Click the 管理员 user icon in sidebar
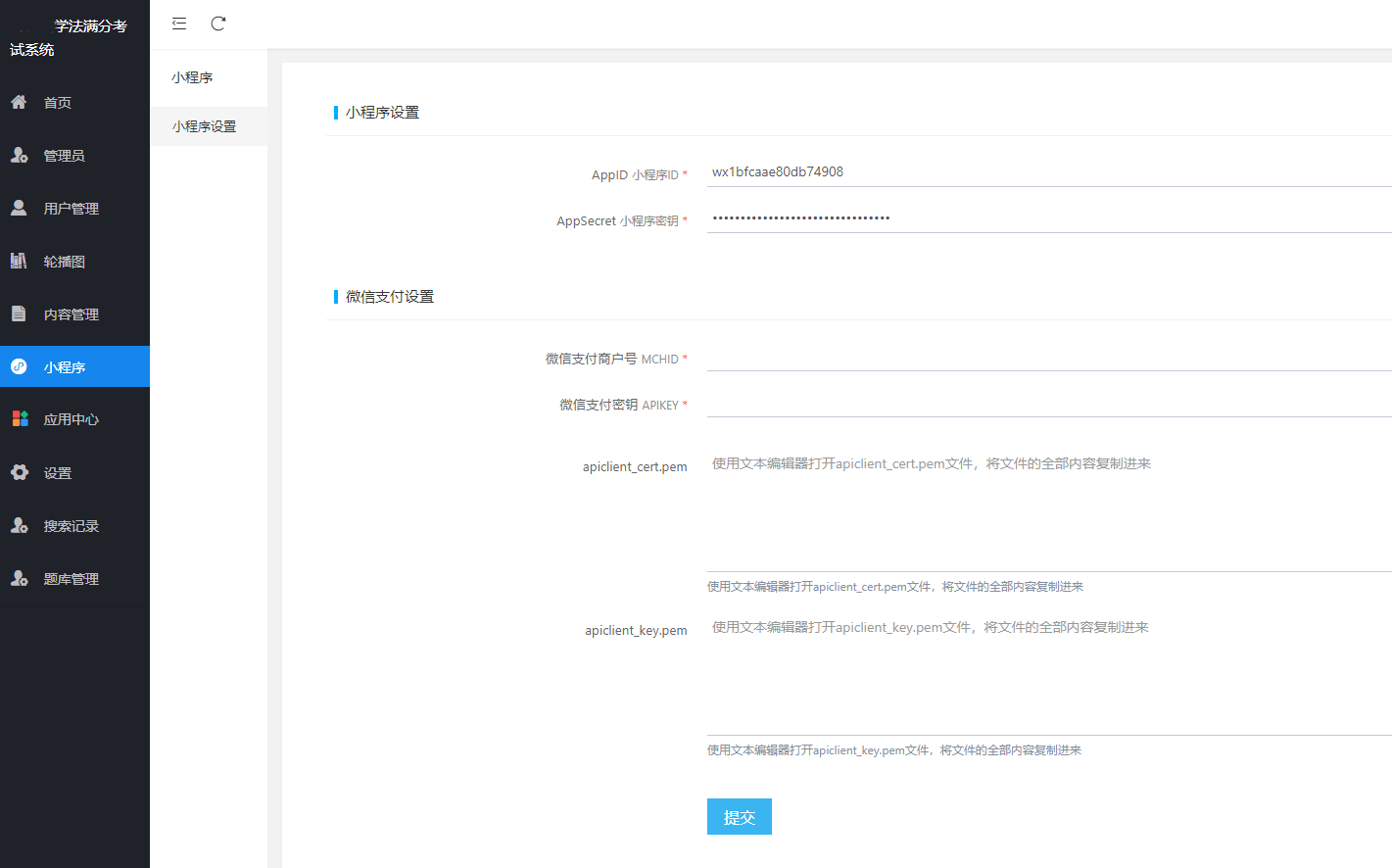 click(x=19, y=155)
